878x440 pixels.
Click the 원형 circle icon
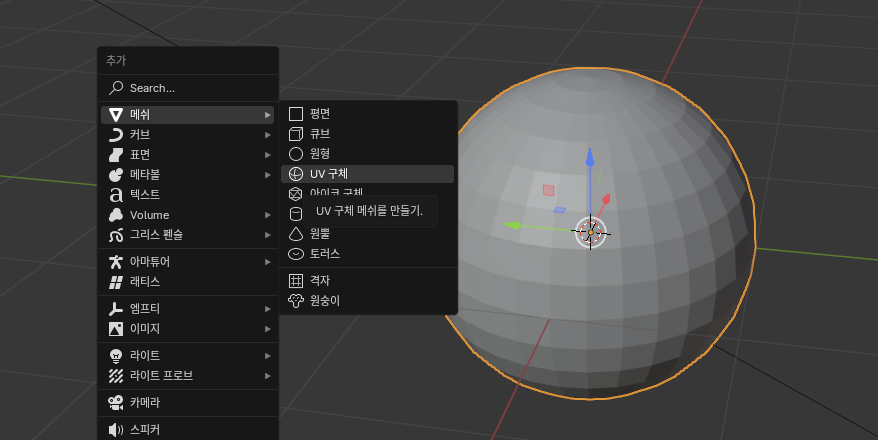(x=296, y=154)
